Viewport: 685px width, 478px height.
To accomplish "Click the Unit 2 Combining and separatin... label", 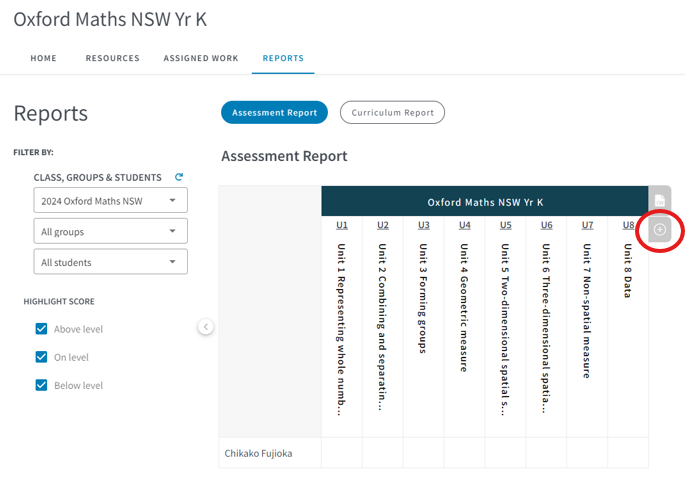I will [x=382, y=327].
